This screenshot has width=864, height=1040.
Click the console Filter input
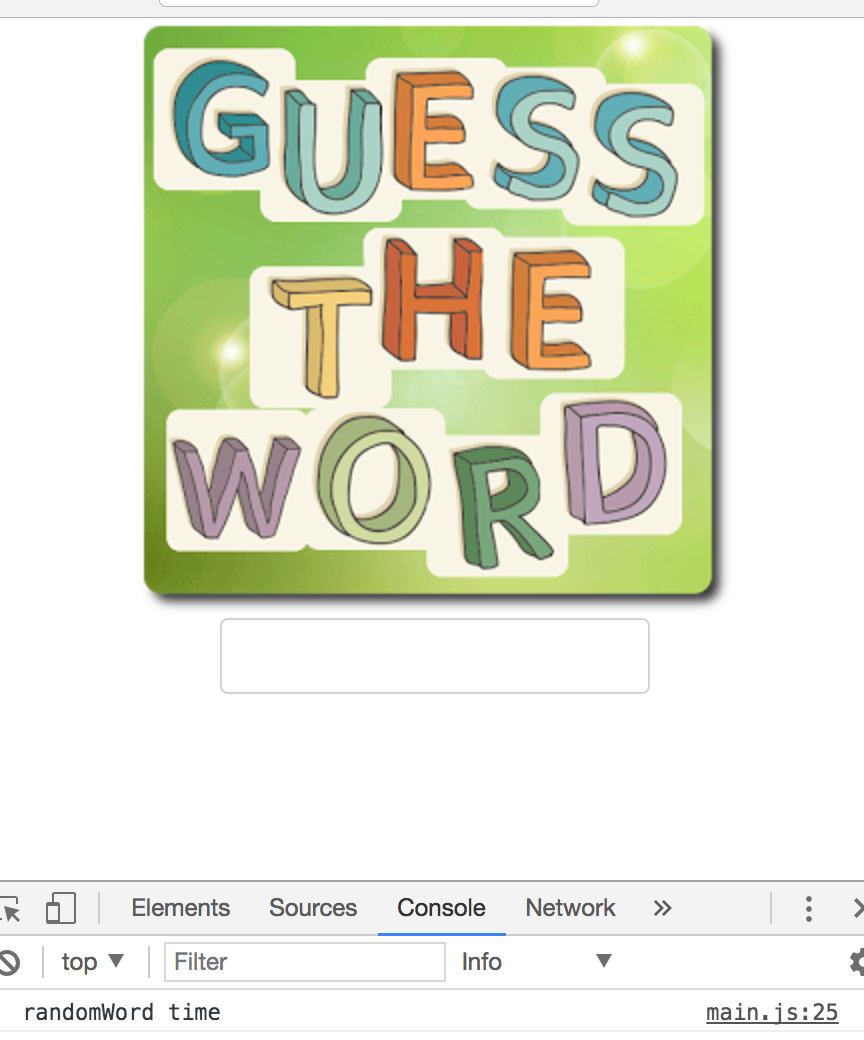(304, 962)
